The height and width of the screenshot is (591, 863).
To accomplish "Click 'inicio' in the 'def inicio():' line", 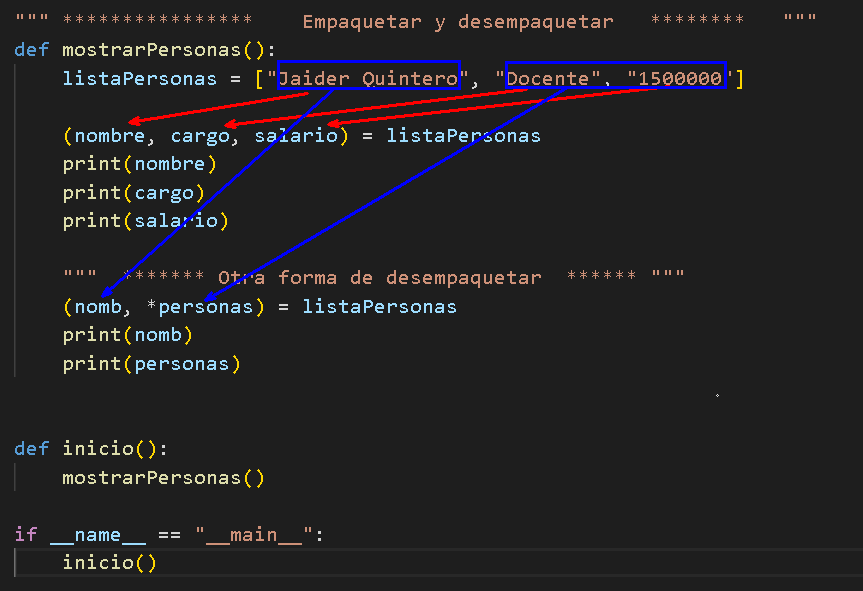I will point(98,448).
